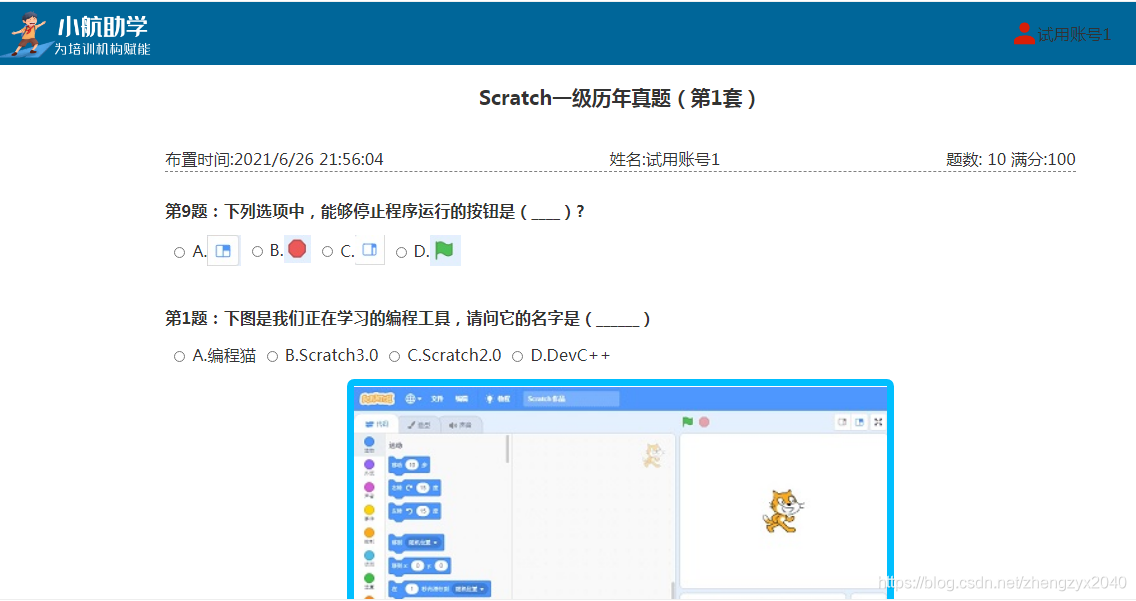
Task: Switch to the 声音 Sounds tab with speaker icon
Action: pyautogui.click(x=460, y=425)
